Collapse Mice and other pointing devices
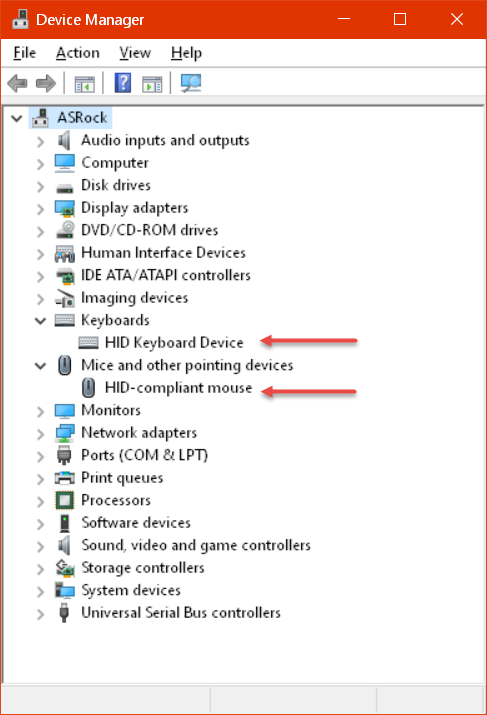The image size is (487, 715). (41, 366)
